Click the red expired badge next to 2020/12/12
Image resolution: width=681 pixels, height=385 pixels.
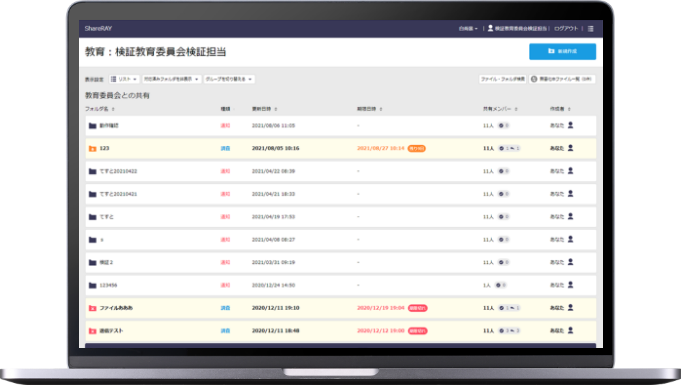418,331
